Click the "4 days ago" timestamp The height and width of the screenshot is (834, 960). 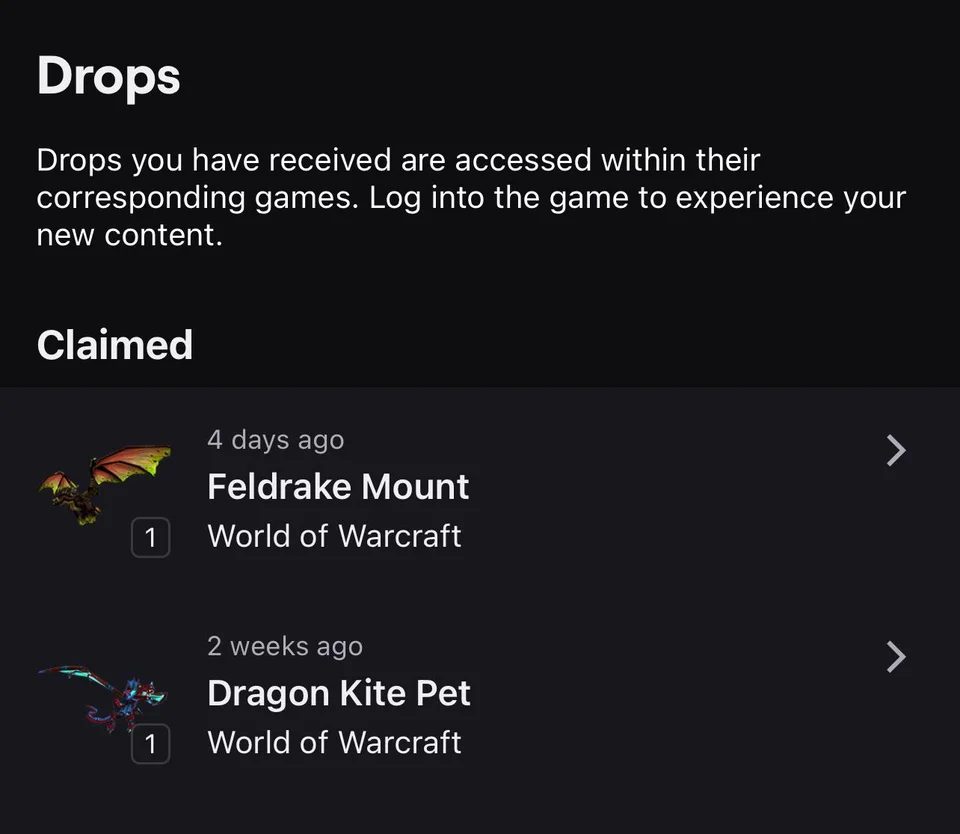pos(275,440)
